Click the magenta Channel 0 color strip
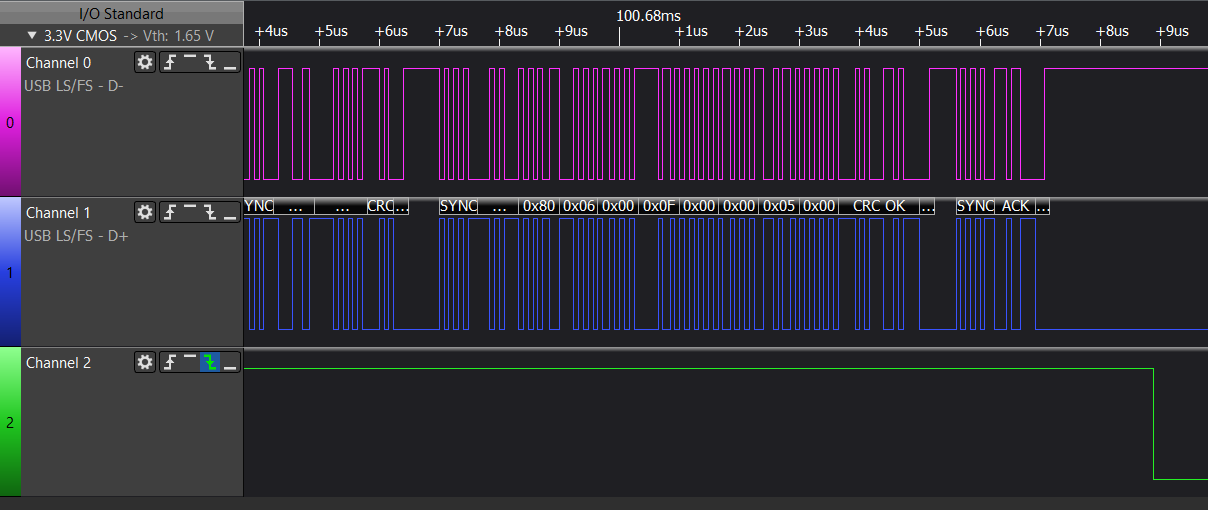The image size is (1208, 510). pos(10,122)
